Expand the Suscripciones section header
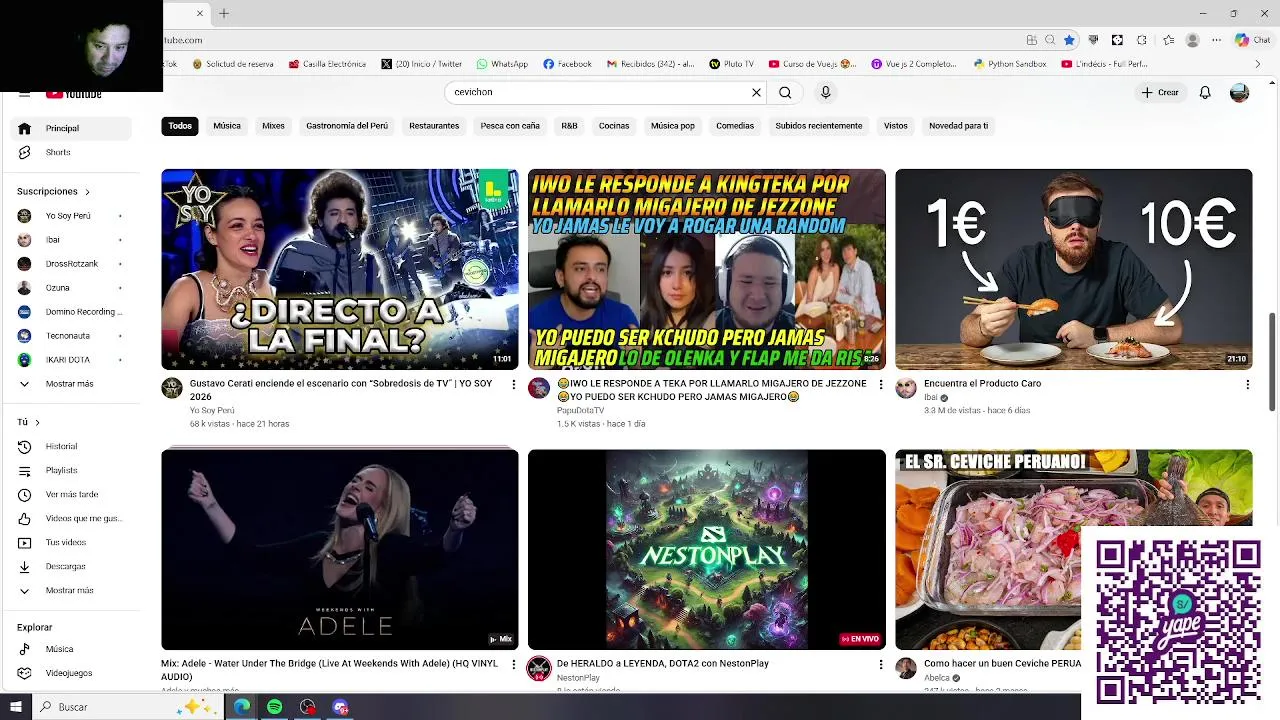 pos(54,191)
